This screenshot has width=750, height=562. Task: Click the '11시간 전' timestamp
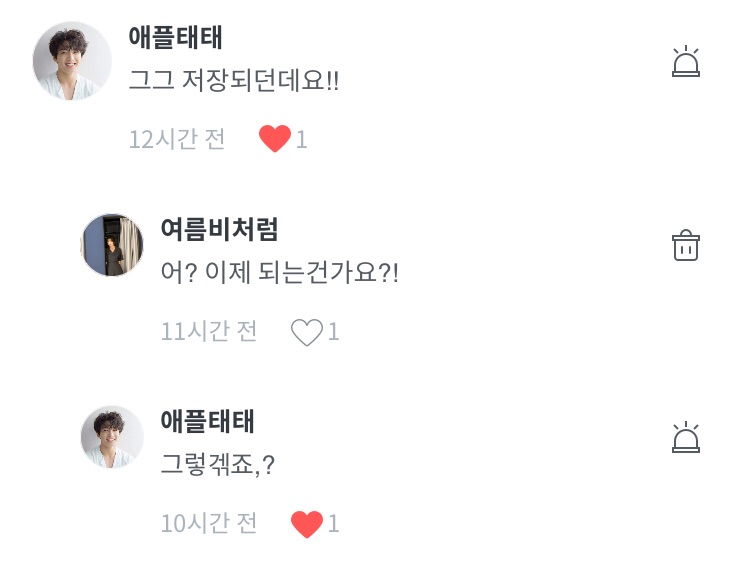tap(209, 331)
